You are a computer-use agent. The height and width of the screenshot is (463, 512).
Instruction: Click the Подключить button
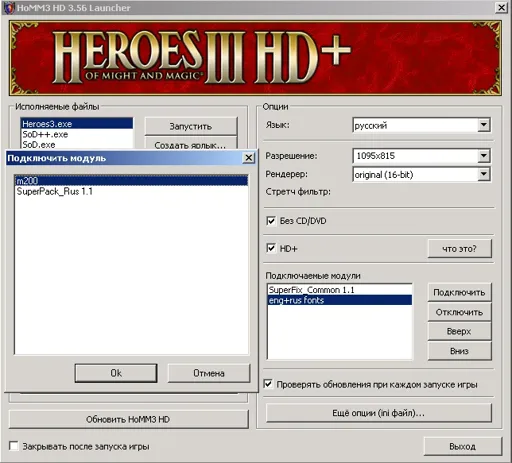pos(459,292)
